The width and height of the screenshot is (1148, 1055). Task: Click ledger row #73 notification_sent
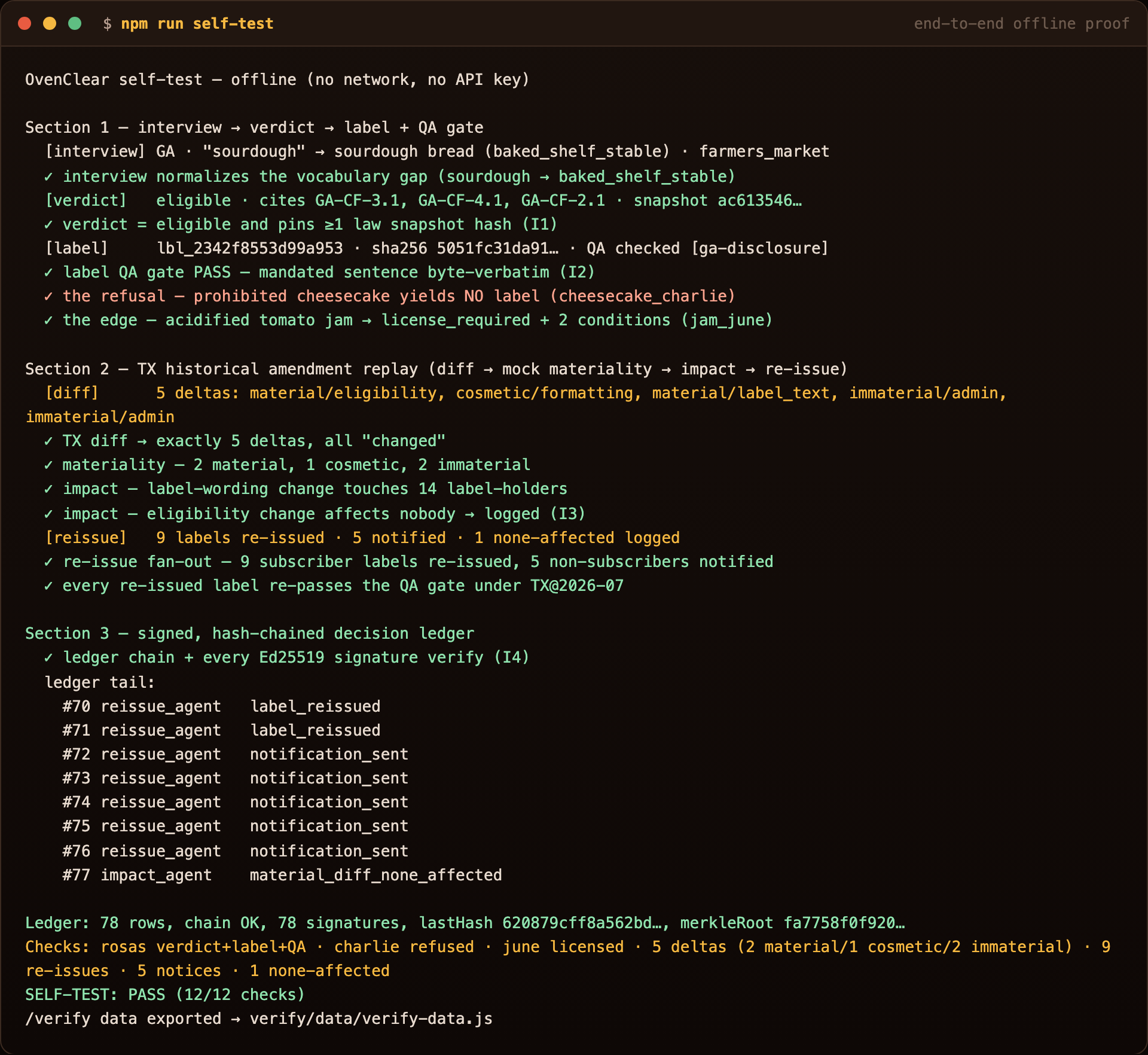(236, 778)
